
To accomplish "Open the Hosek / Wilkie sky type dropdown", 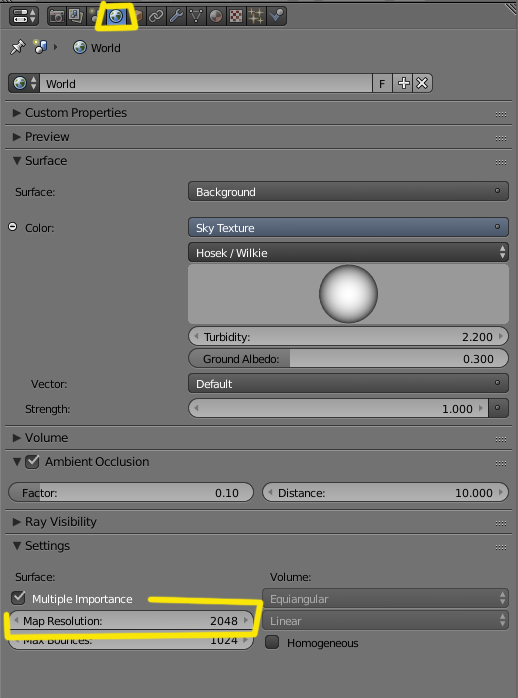I will [x=348, y=252].
